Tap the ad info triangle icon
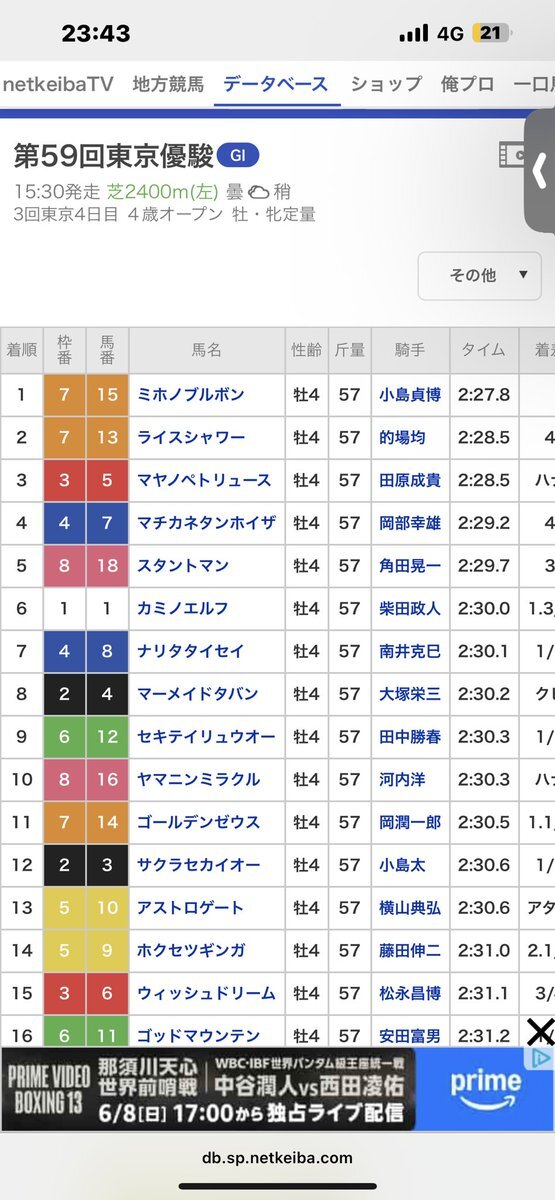This screenshot has height=1200, width=555. tap(540, 1058)
